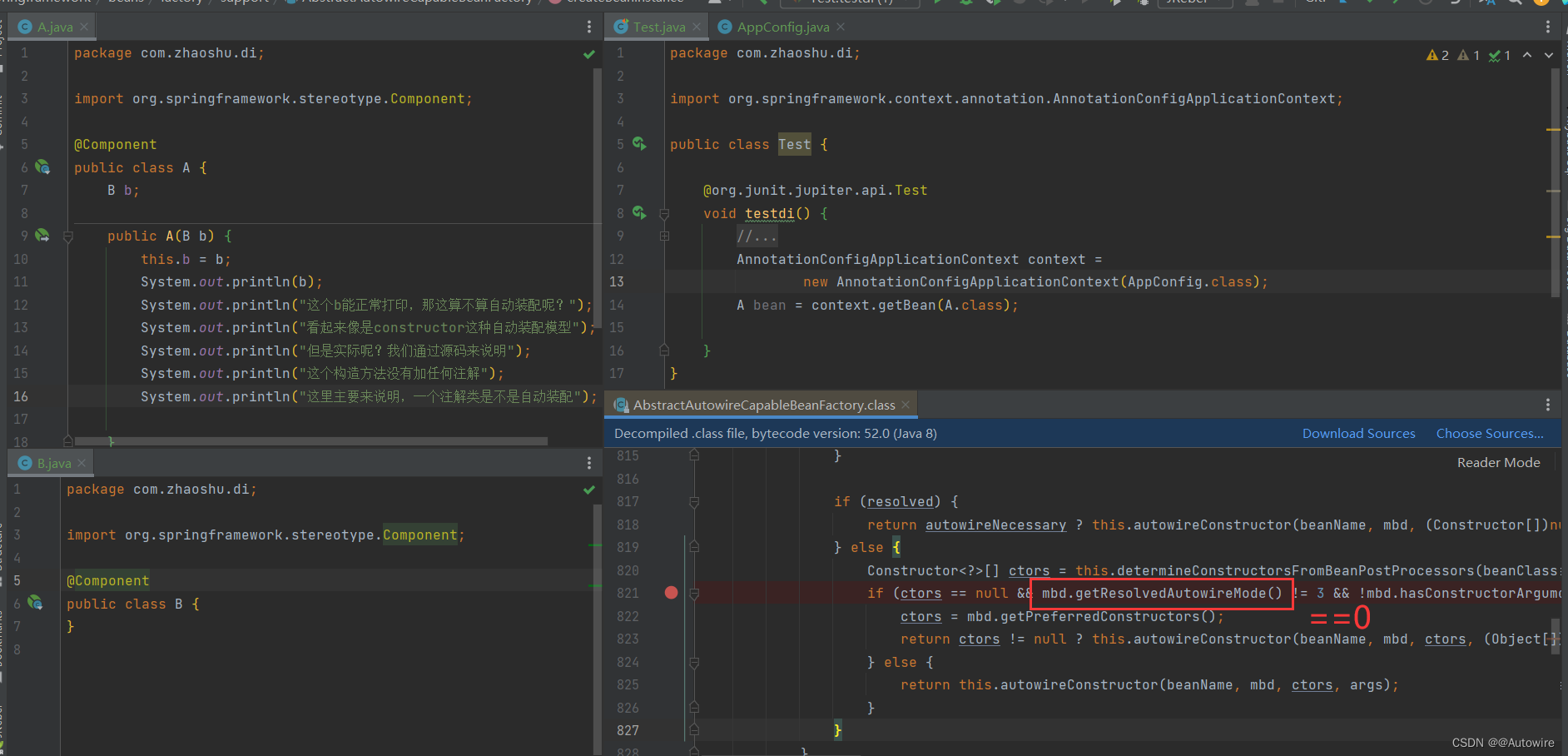Viewport: 1568px width, 756px height.
Task: Open the options menu of the AbstractAutowireCapableBeanFactory tab group
Action: [x=1548, y=405]
